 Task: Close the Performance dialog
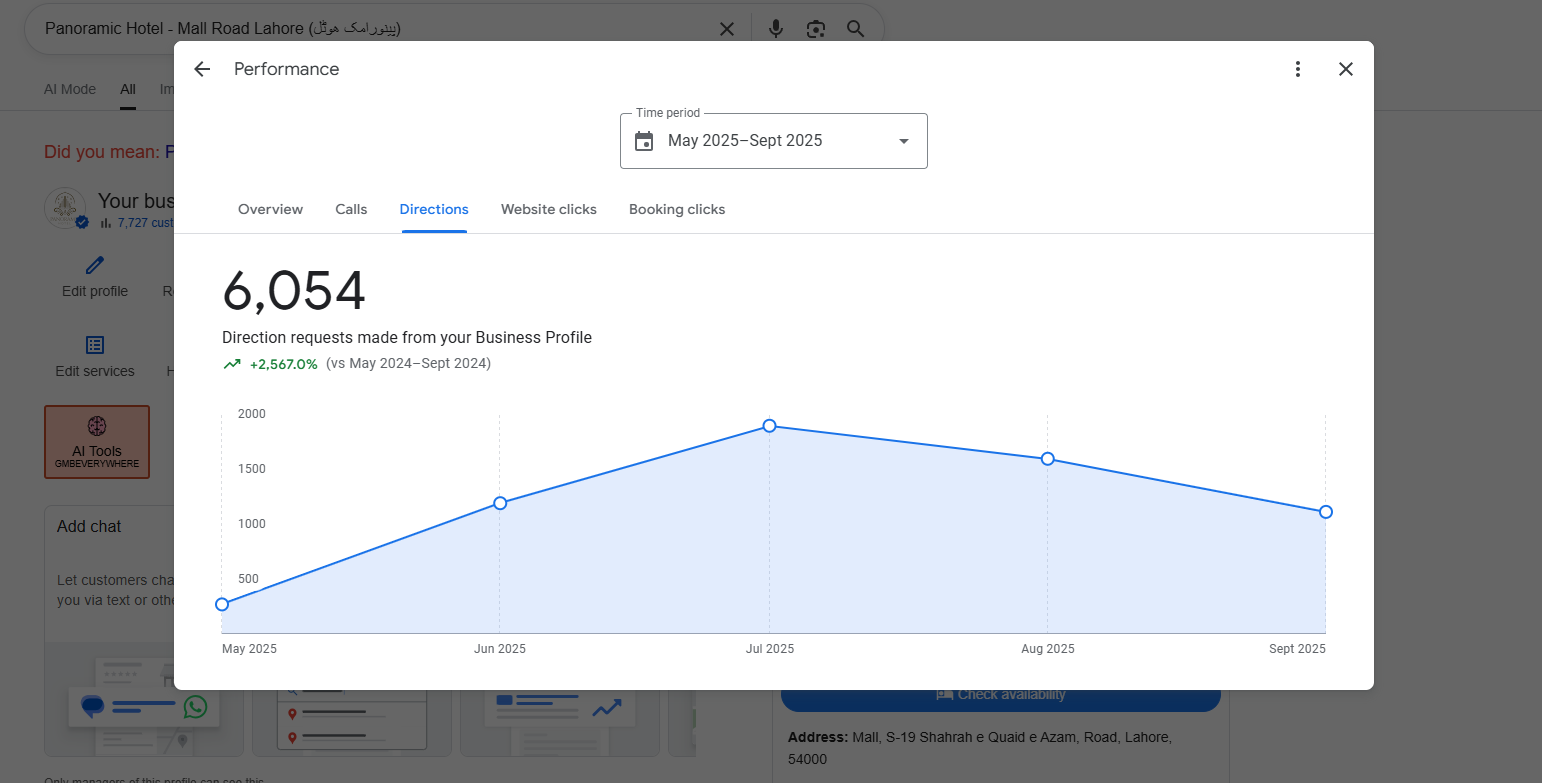tap(1346, 69)
